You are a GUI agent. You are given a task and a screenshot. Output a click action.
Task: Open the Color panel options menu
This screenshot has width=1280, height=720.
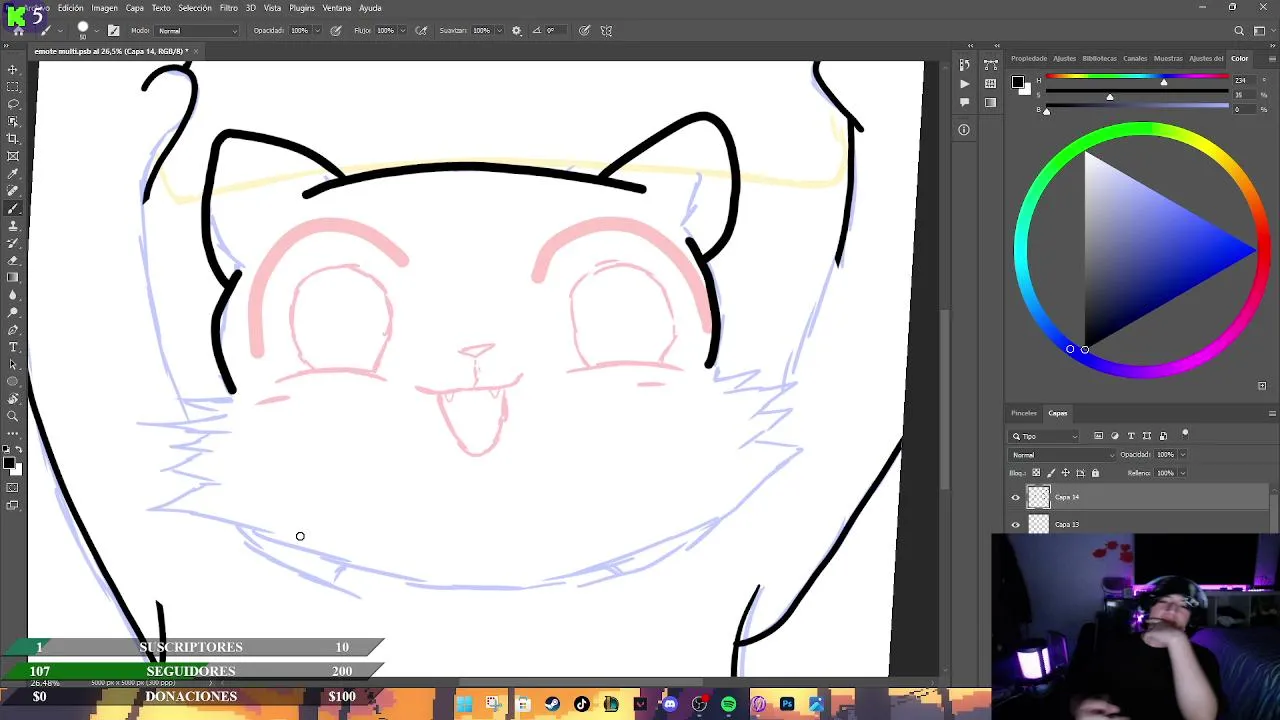coord(1272,58)
